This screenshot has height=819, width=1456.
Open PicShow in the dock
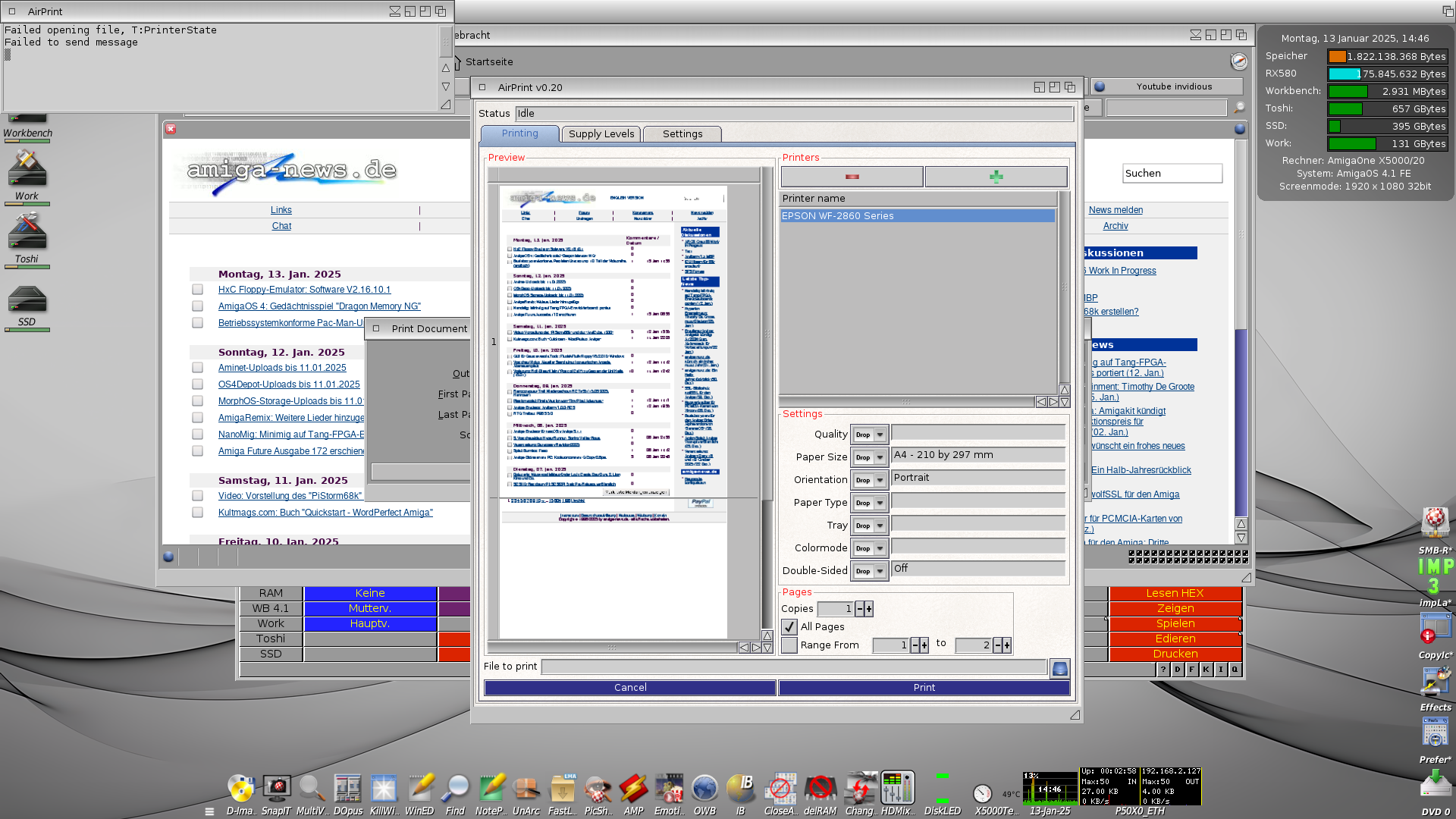pyautogui.click(x=598, y=789)
